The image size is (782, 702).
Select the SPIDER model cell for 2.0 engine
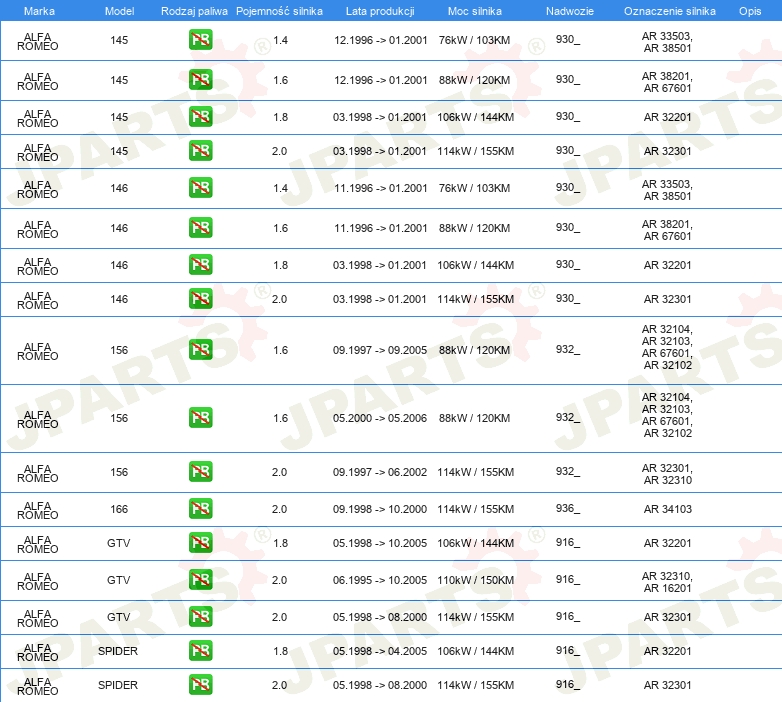(118, 685)
